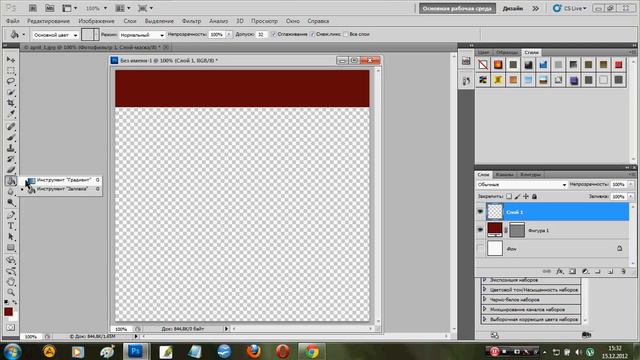Select the Zoom magnifier tool

11,292
